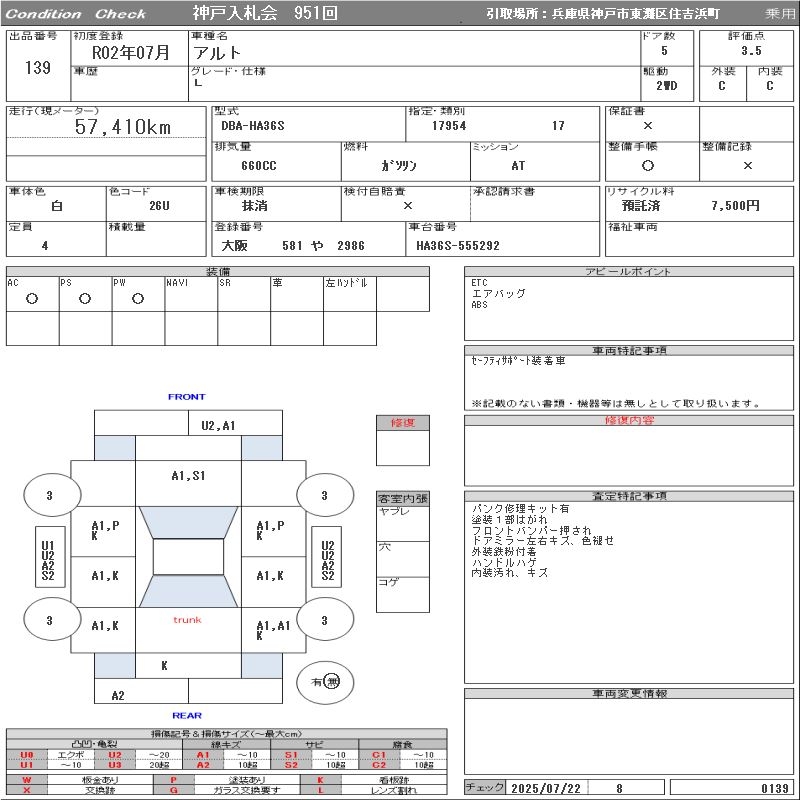Click the rear-right tire circle on the diagram
This screenshot has height=800, width=800.
tap(324, 621)
